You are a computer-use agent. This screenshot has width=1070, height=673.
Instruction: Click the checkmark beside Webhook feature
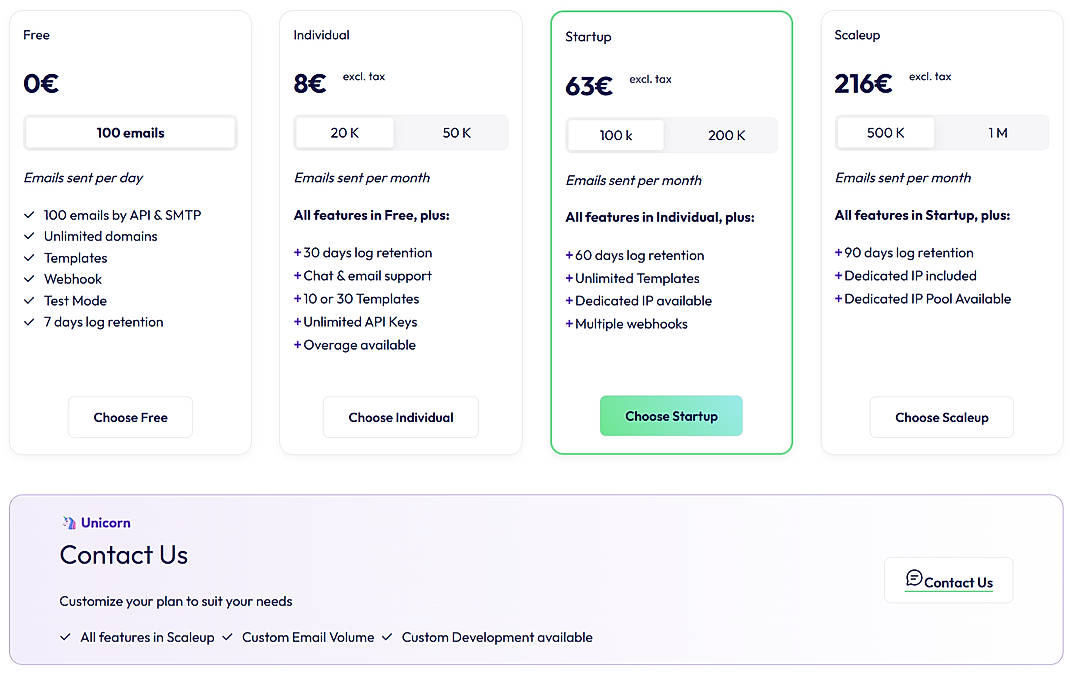[29, 279]
